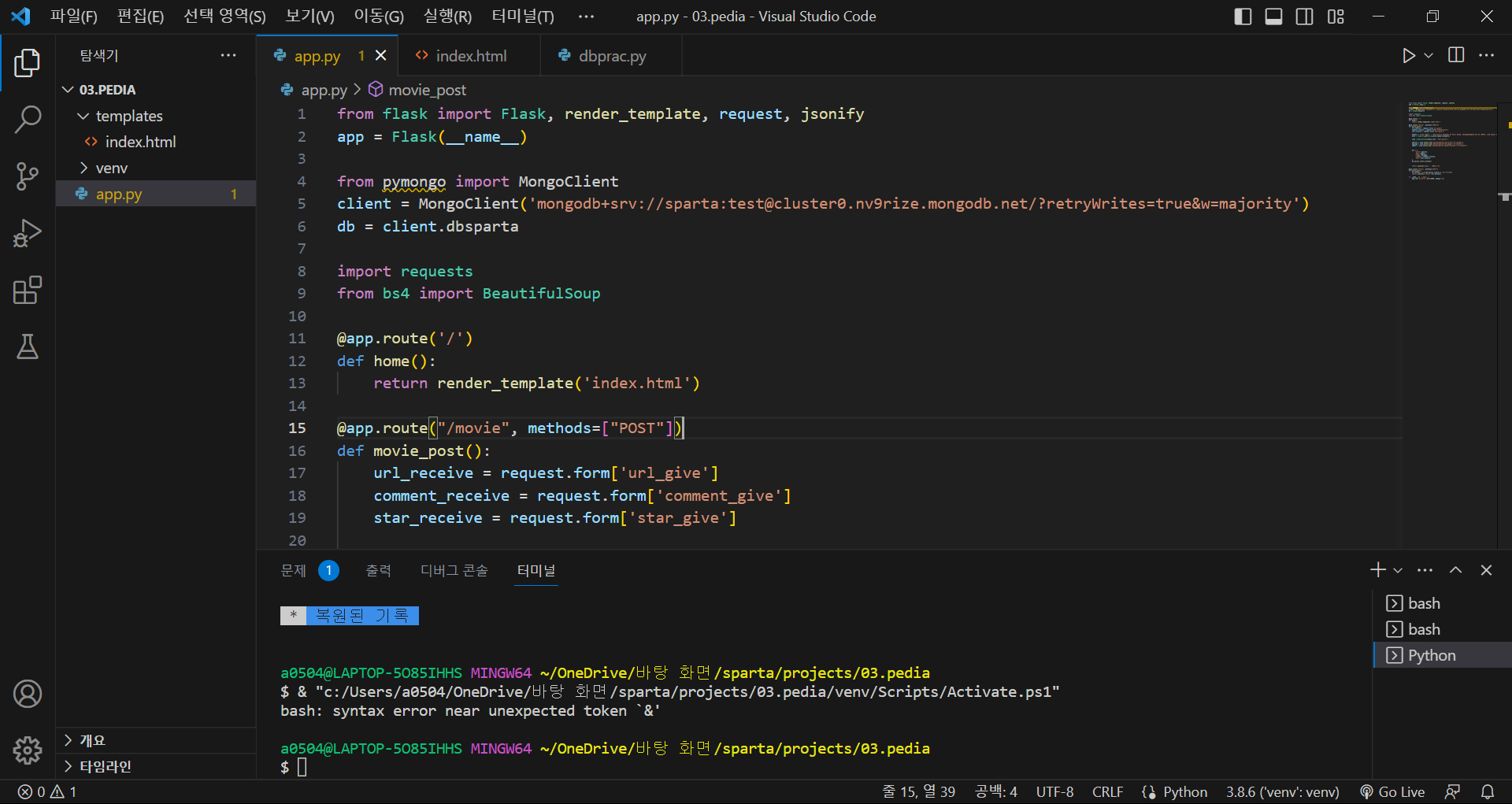
Task: Collapse the templates folder
Action: pos(156,116)
